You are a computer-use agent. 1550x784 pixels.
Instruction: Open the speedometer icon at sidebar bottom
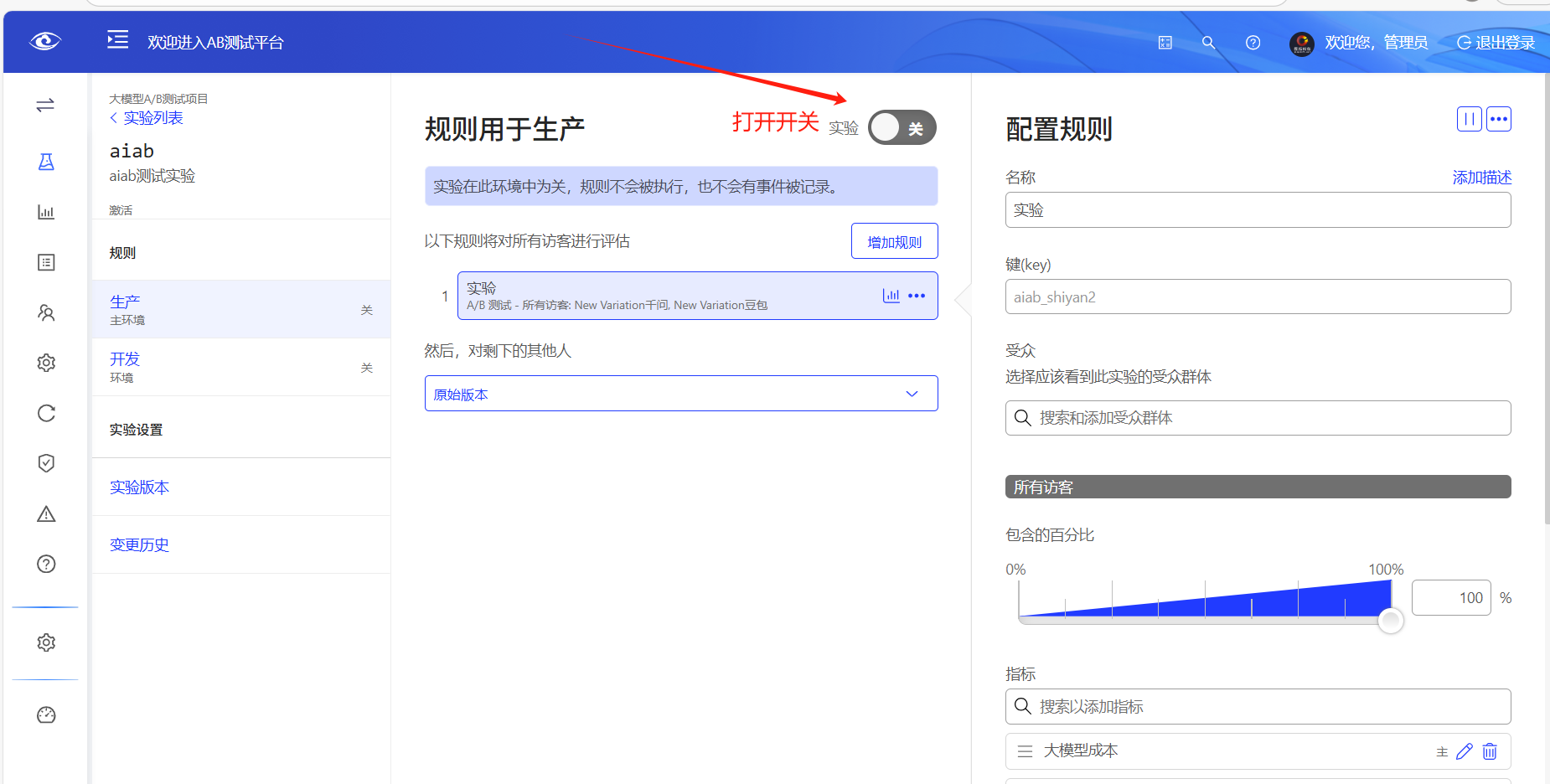coord(46,714)
